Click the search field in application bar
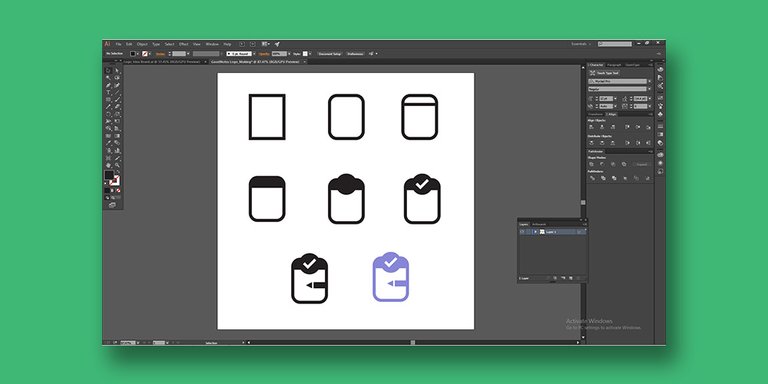This screenshot has width=768, height=384. click(x=615, y=44)
